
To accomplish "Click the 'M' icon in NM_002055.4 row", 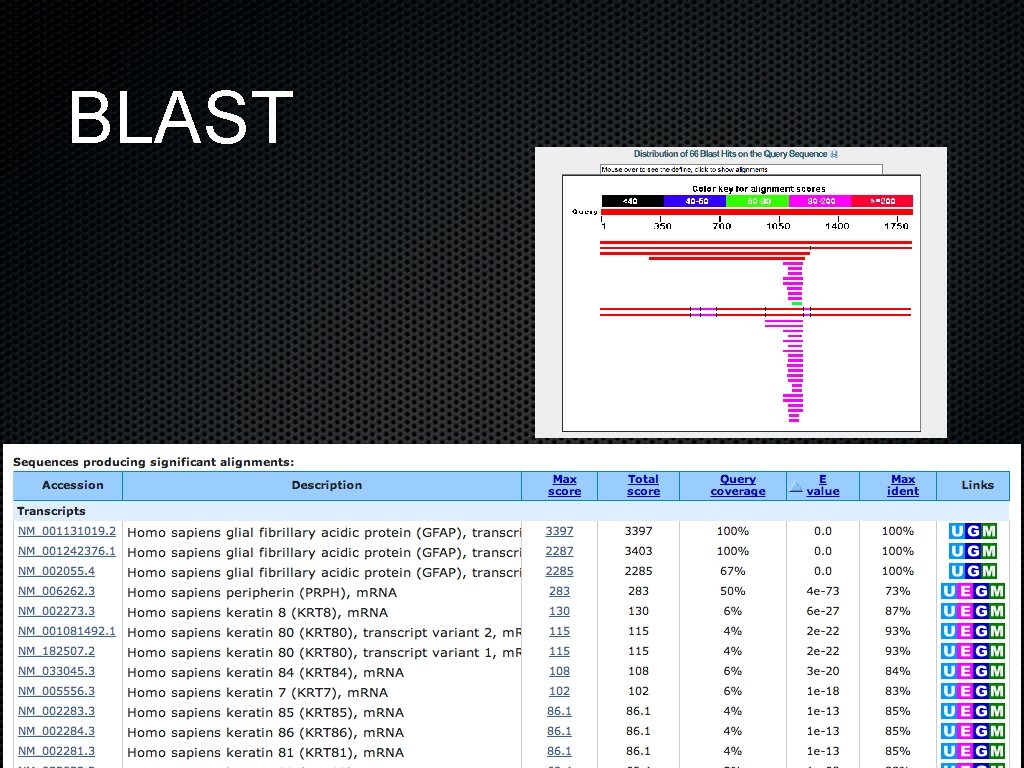I will click(989, 571).
